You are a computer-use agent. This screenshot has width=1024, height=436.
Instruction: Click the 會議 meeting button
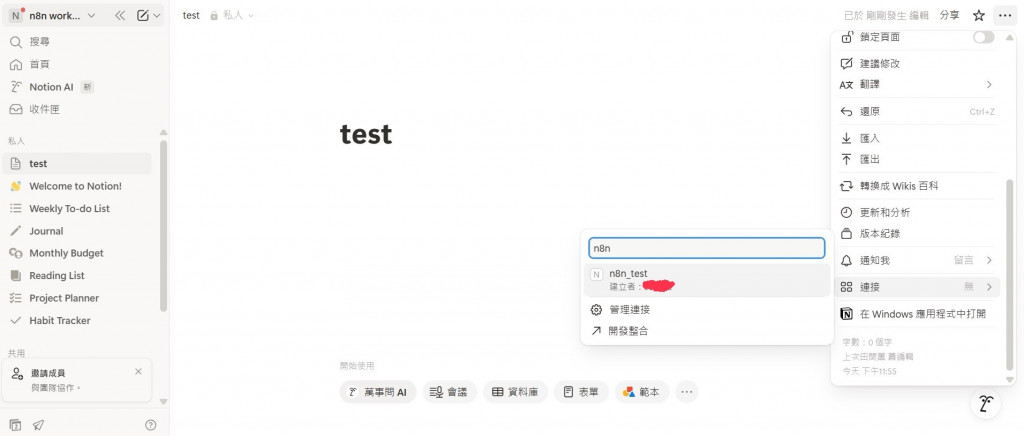(x=449, y=392)
